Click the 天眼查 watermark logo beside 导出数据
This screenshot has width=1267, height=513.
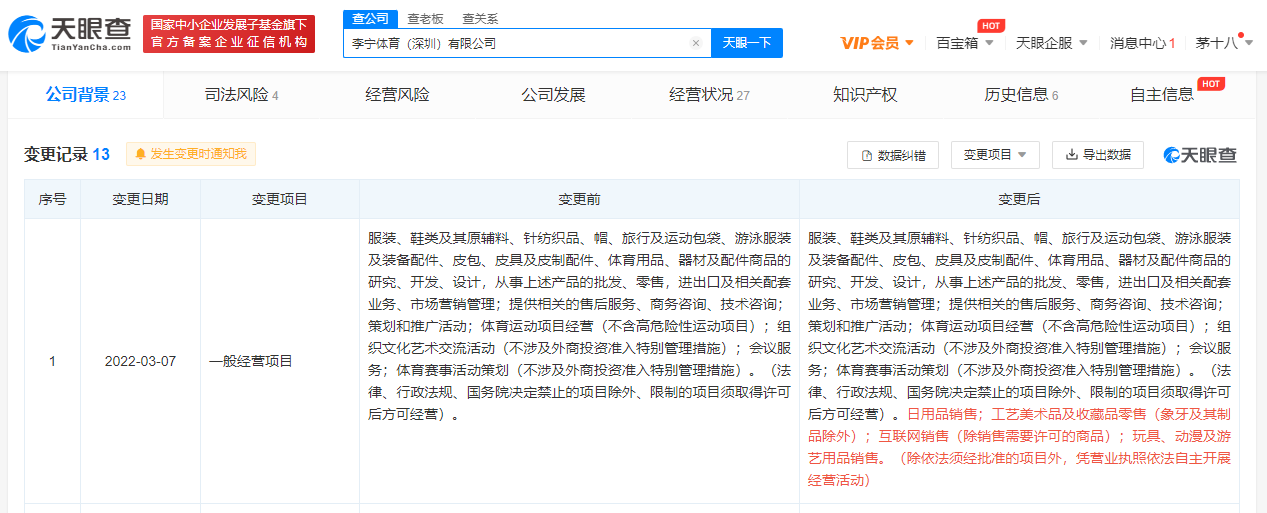(x=1200, y=155)
